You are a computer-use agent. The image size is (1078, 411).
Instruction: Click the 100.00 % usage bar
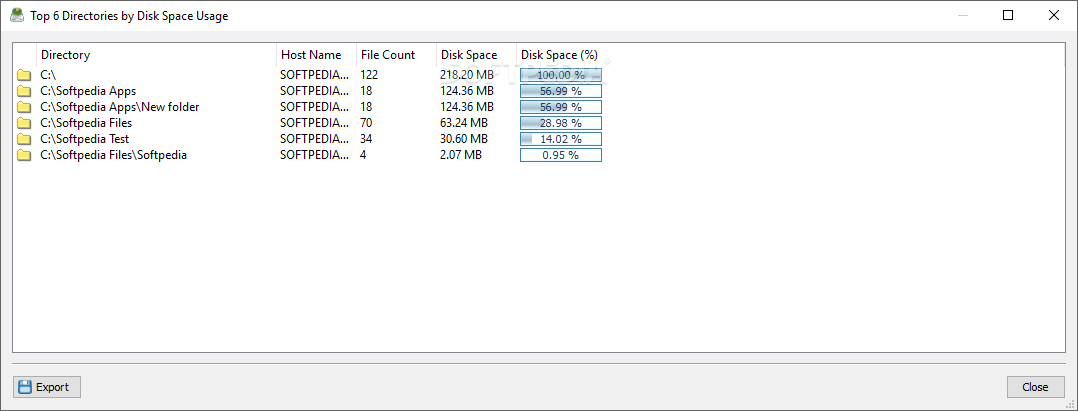click(x=561, y=75)
